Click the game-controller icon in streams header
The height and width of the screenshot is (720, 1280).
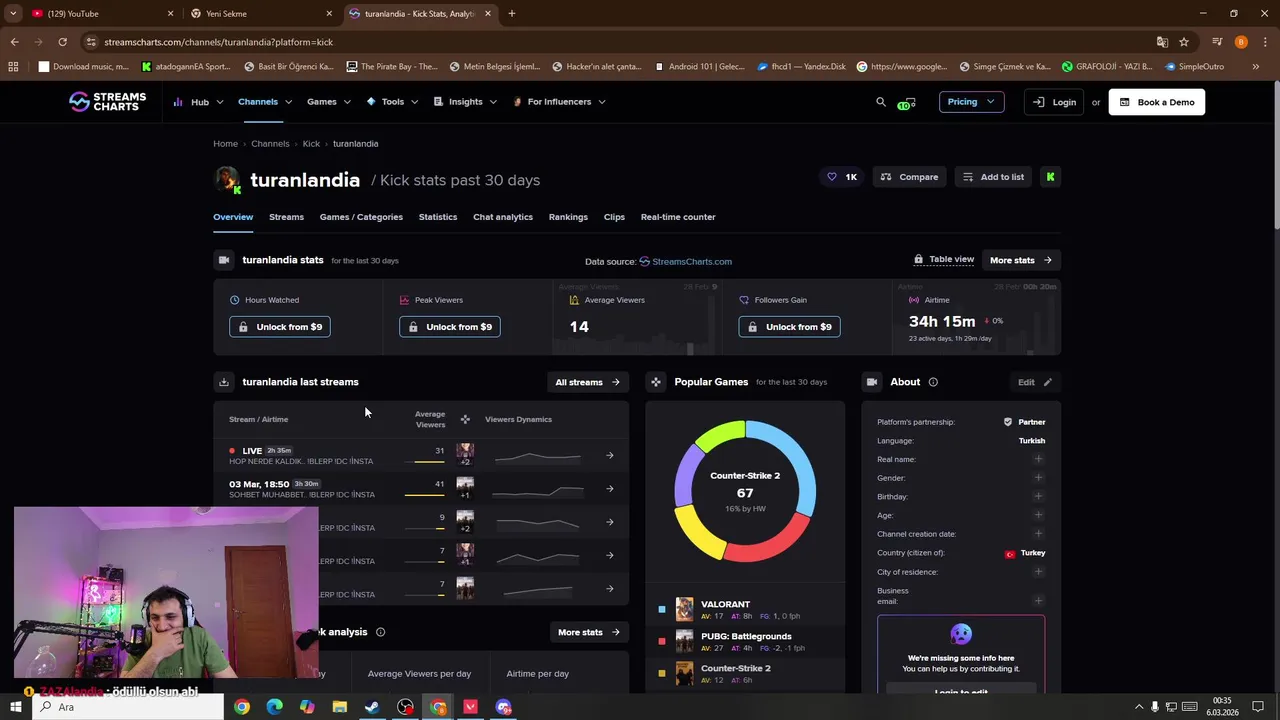[465, 419]
